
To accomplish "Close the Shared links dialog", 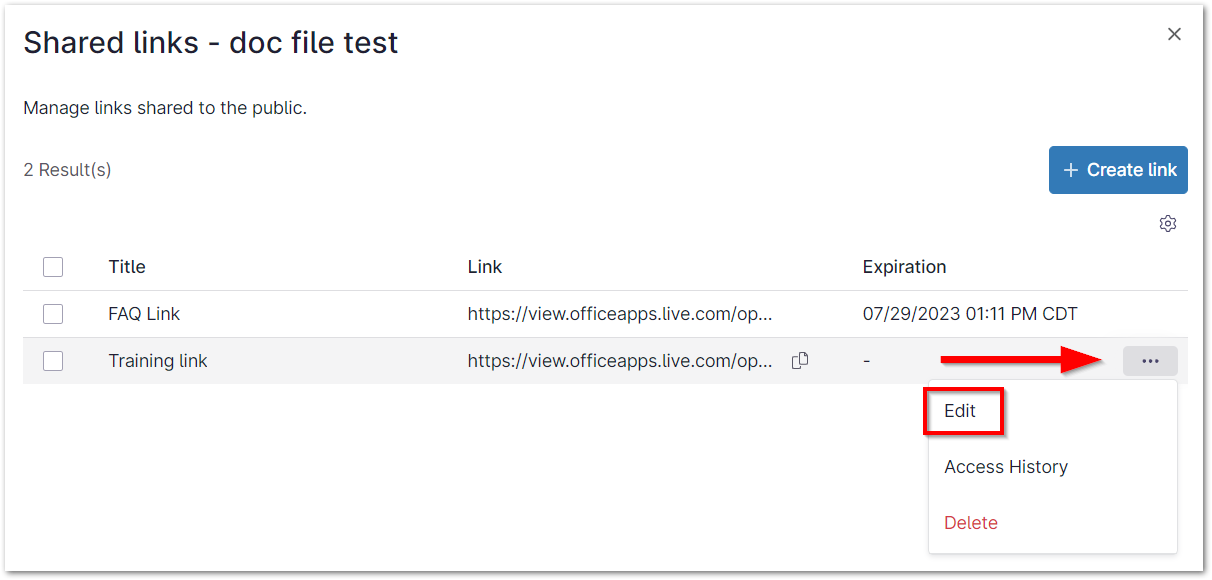I will (x=1174, y=35).
